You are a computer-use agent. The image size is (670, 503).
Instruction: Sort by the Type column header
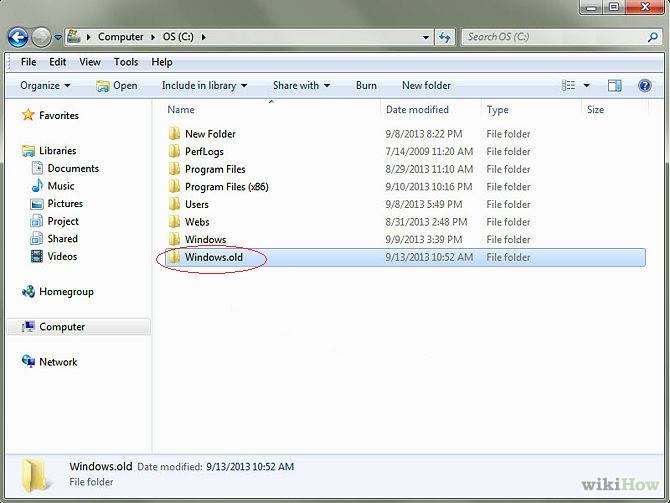pyautogui.click(x=497, y=110)
